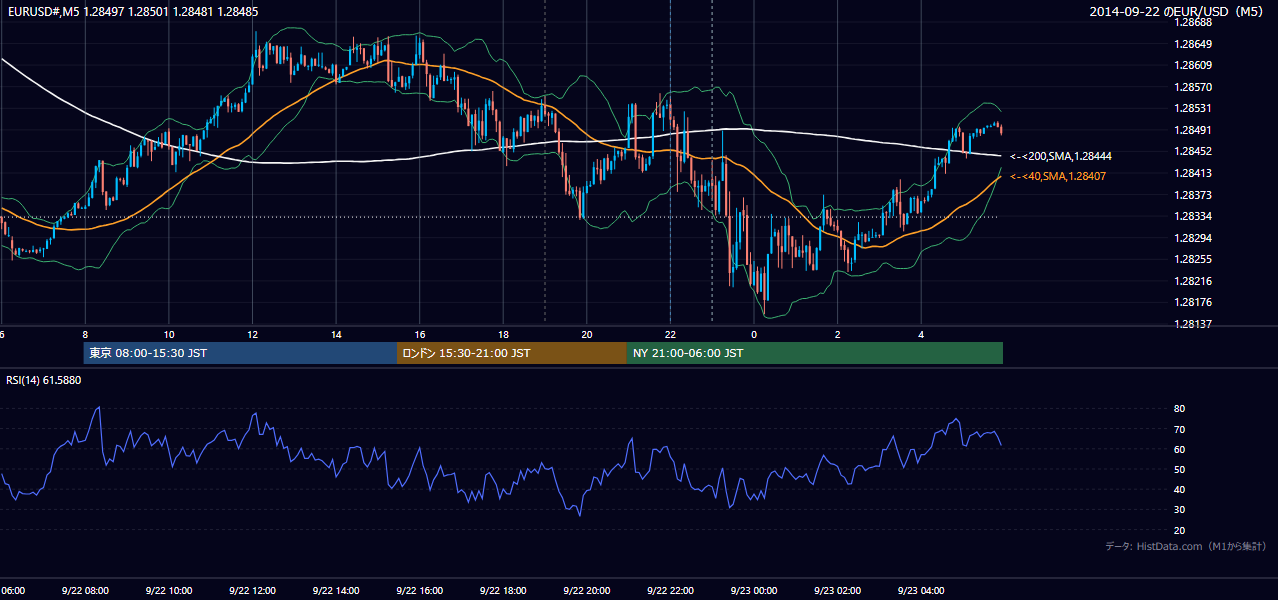Viewport: 1278px width, 600px height.
Task: Click the 9/23 00:00 bottom time label
Action: (754, 591)
